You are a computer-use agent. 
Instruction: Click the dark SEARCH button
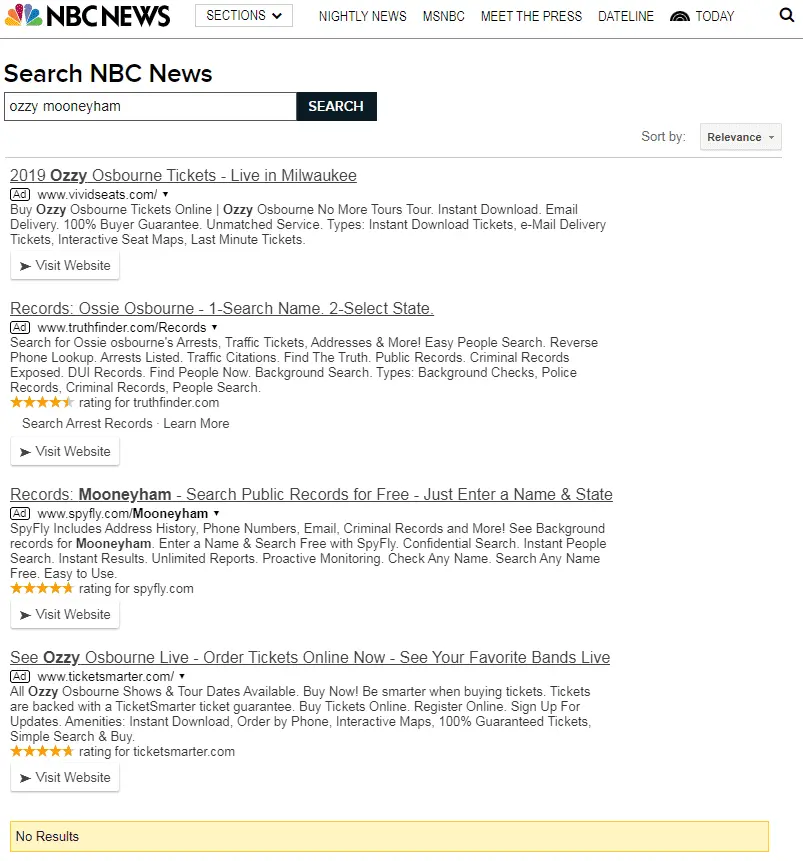coord(336,106)
